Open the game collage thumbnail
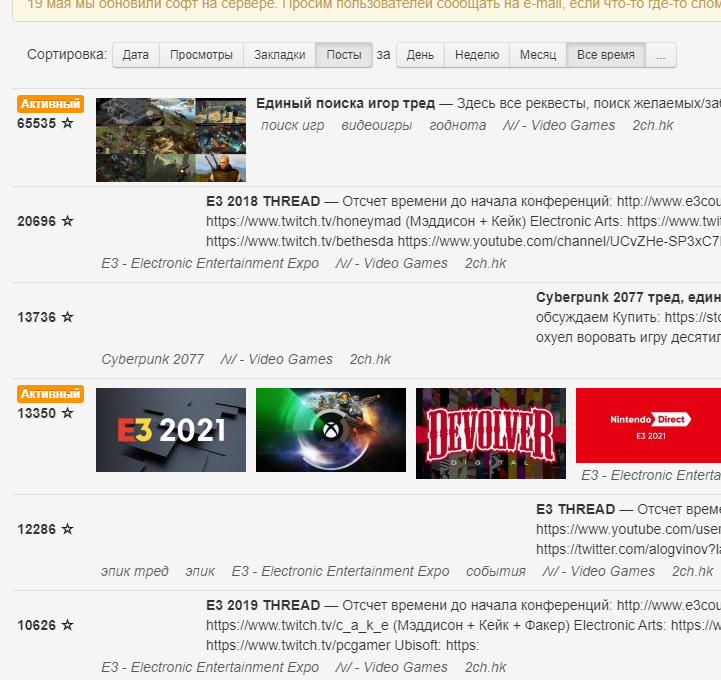 [x=171, y=140]
